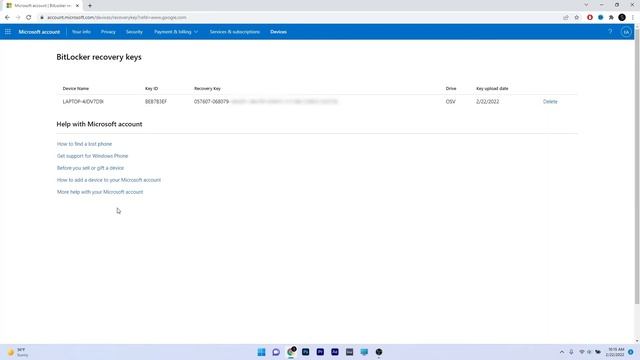
Task: Select the key upload date 2/22/2022
Action: [487, 102]
